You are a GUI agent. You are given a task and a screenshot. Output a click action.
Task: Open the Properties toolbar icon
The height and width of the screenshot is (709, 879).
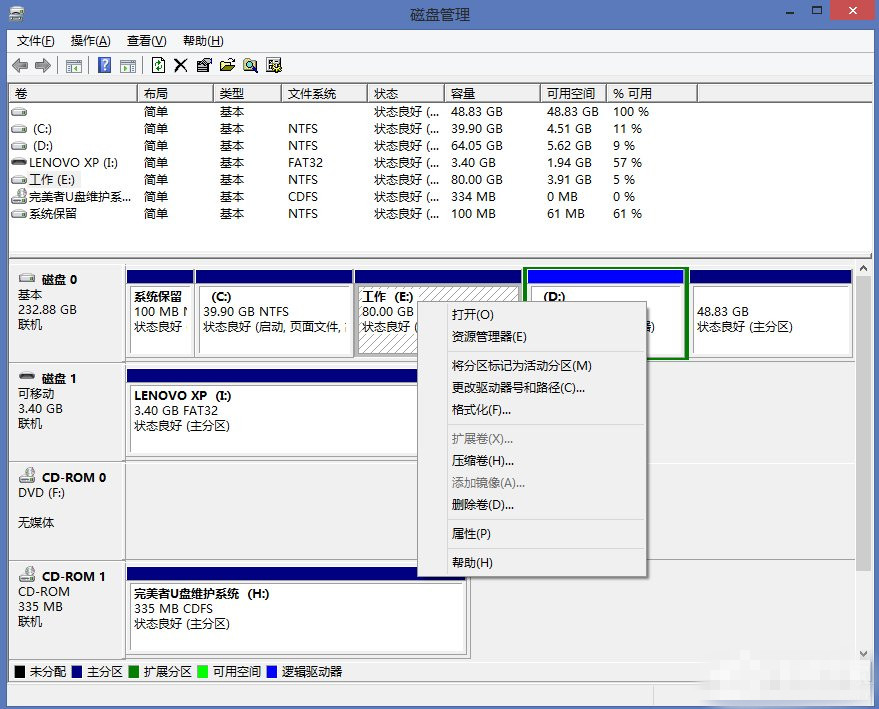click(205, 65)
